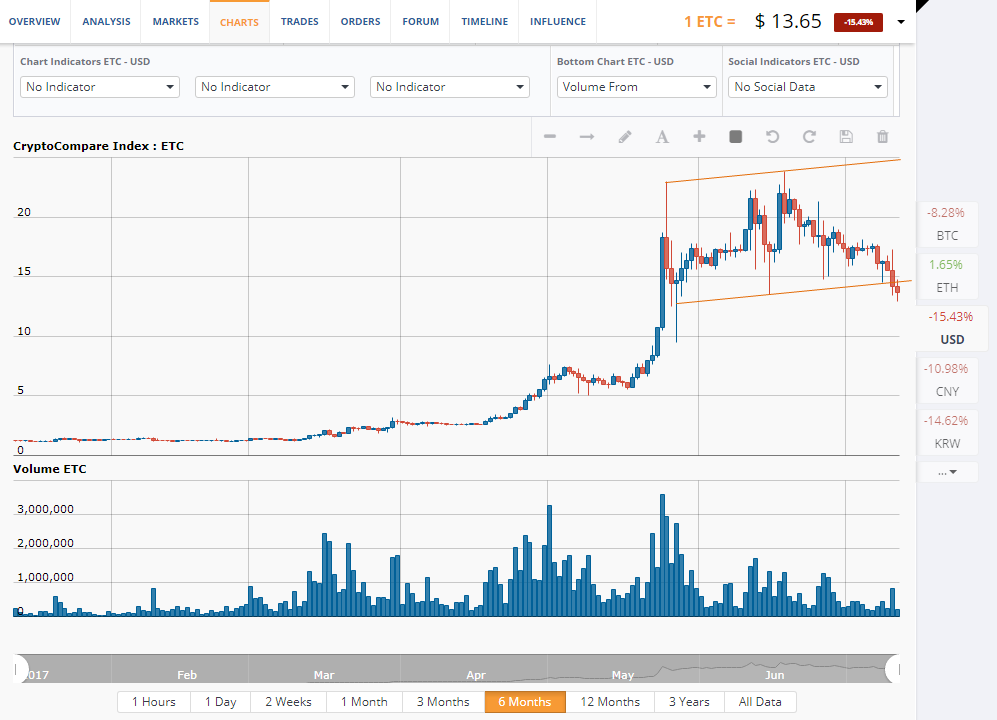Viewport: 997px width, 720px height.
Task: Select the horizontal line drawing tool
Action: 550,137
